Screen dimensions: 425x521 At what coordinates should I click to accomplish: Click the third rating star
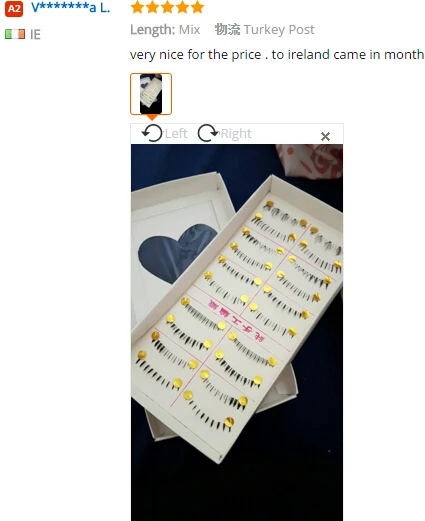pyautogui.click(x=167, y=7)
